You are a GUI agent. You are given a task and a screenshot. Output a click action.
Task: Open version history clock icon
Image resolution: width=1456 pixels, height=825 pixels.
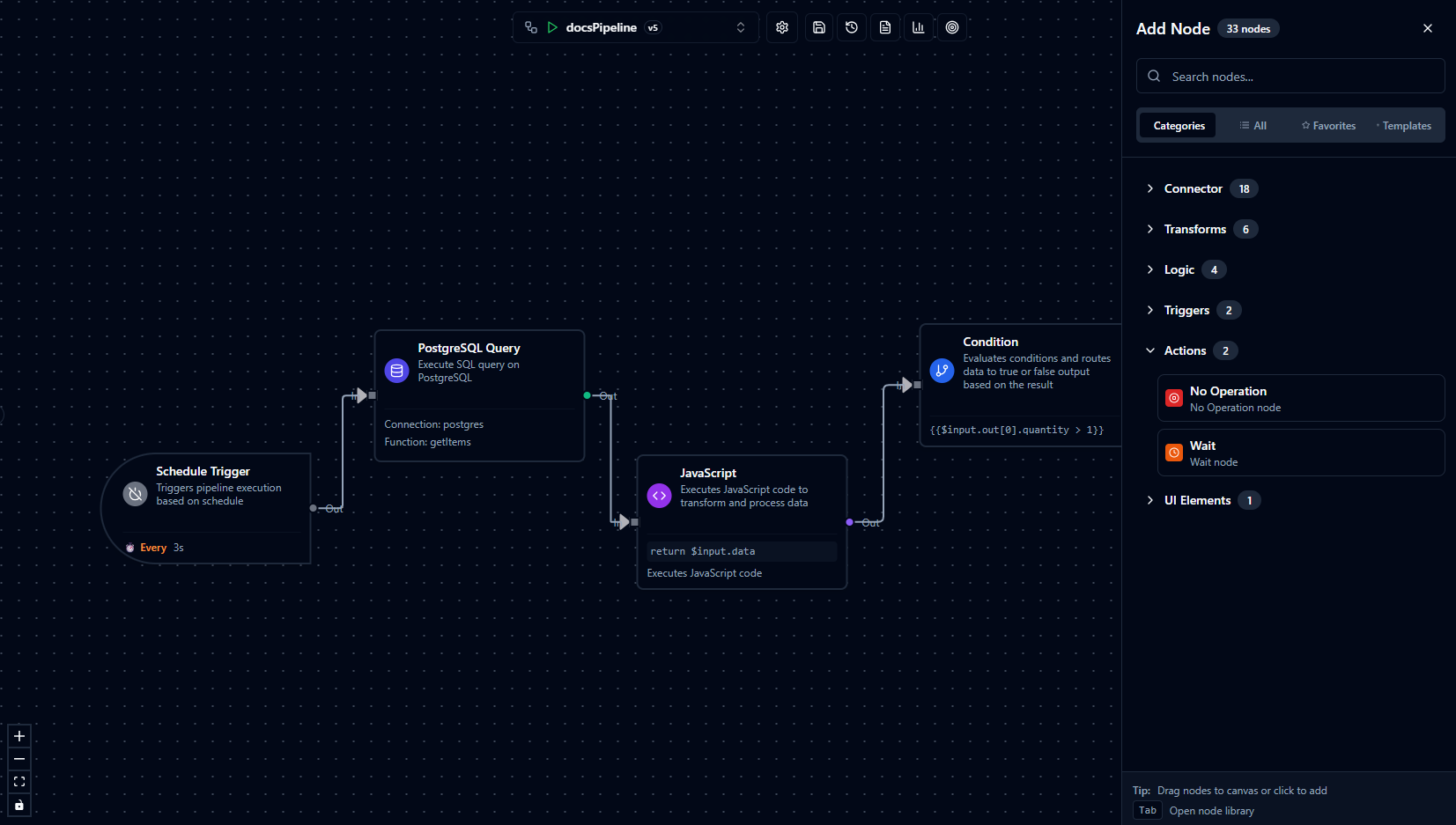[852, 27]
